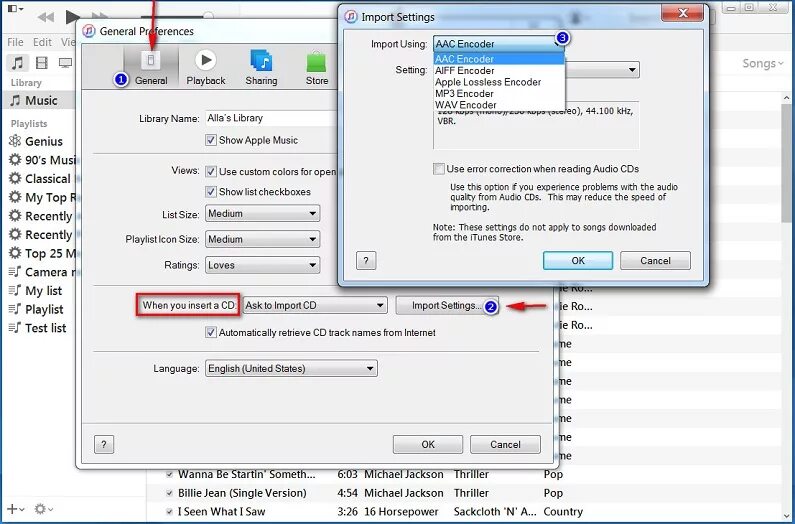Viewport: 795px width, 524px height.
Task: Open the Ask to Import CD dropdown
Action: pos(315,305)
